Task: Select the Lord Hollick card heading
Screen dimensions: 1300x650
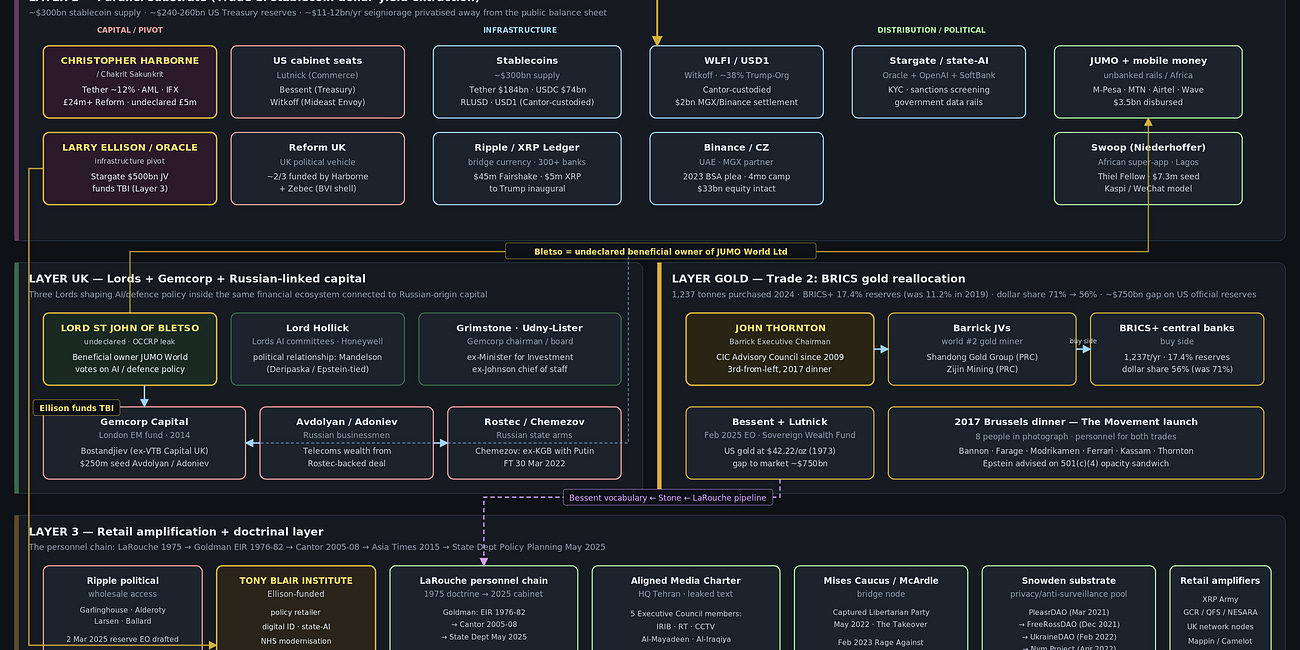Action: [317, 328]
